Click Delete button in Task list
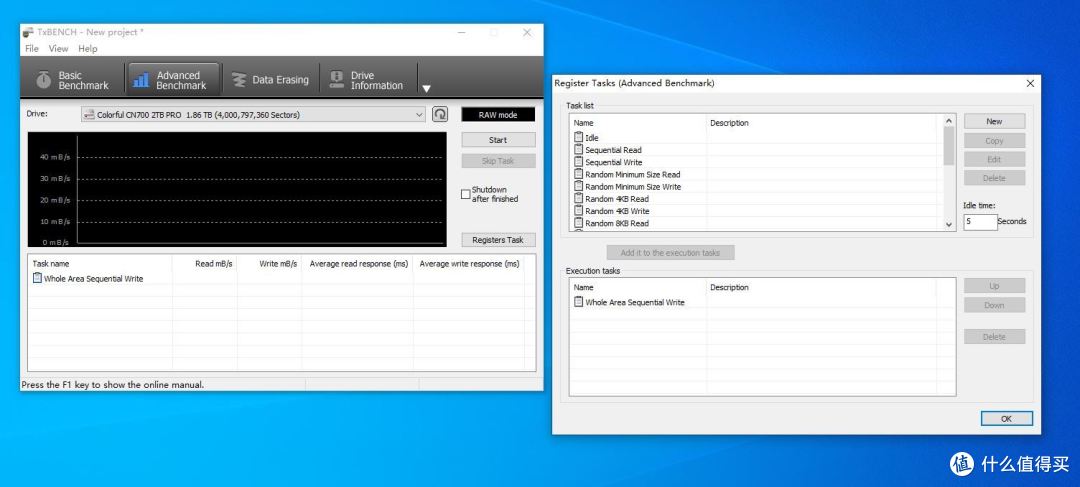The image size is (1080, 487). [x=994, y=178]
